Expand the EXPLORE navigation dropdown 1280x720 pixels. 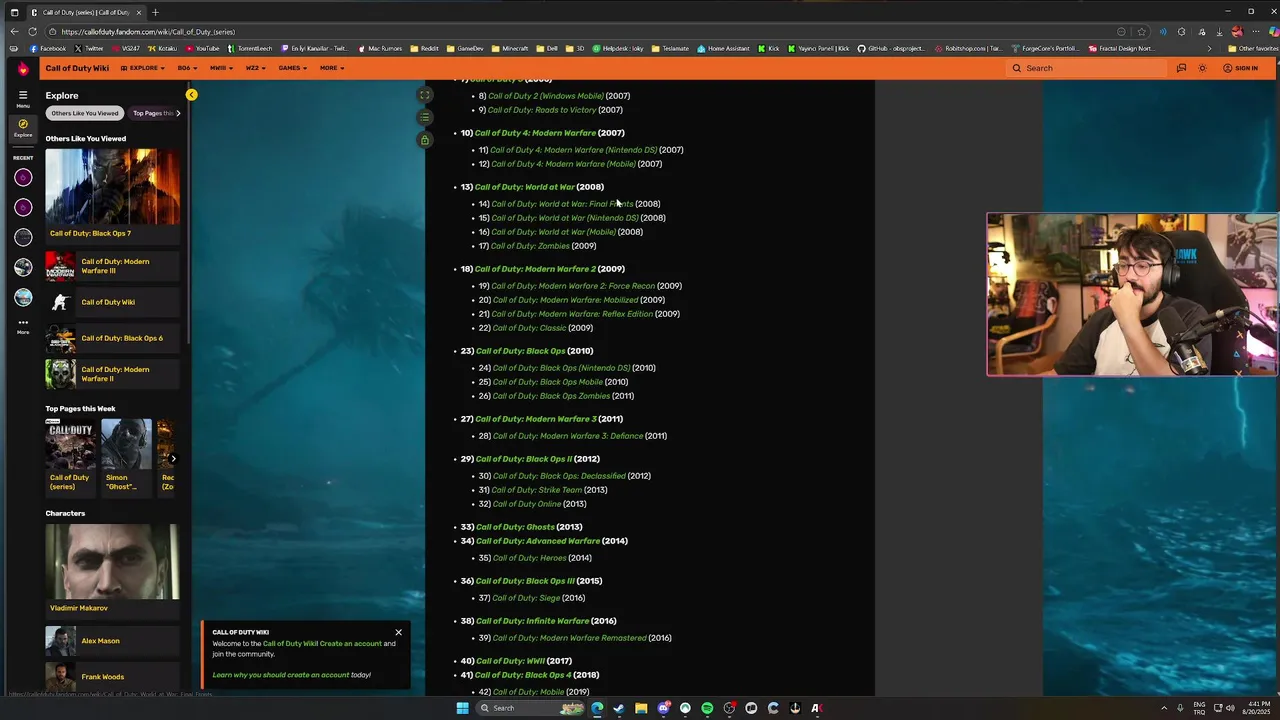tap(142, 68)
